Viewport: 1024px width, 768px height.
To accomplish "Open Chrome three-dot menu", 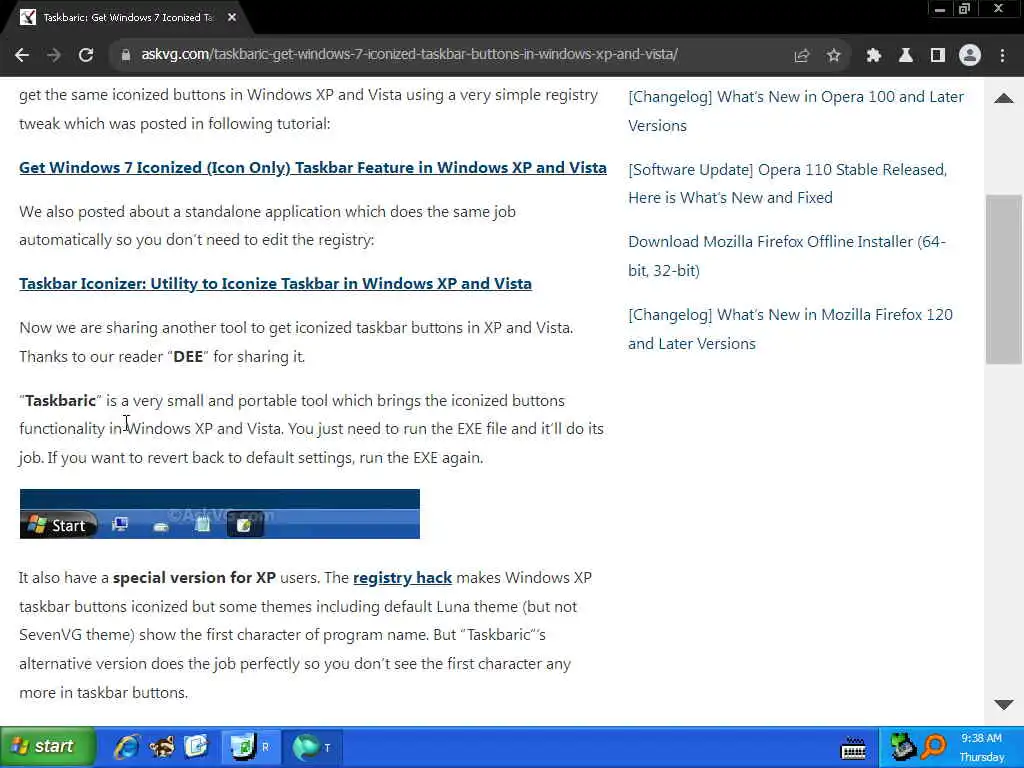I will coord(1002,56).
